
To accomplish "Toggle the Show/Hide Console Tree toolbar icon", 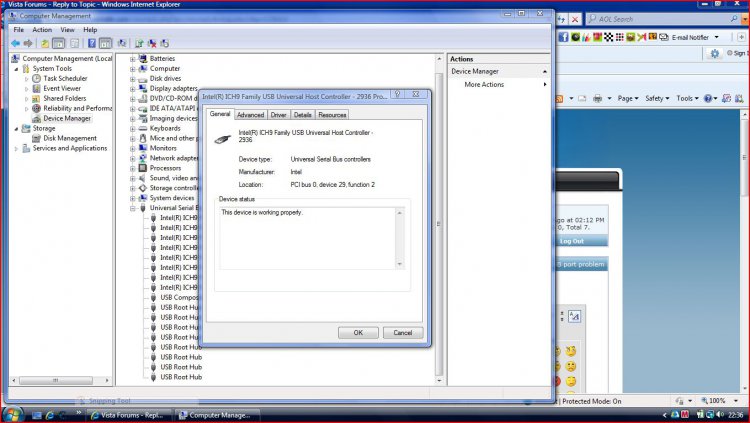I will [x=58, y=44].
